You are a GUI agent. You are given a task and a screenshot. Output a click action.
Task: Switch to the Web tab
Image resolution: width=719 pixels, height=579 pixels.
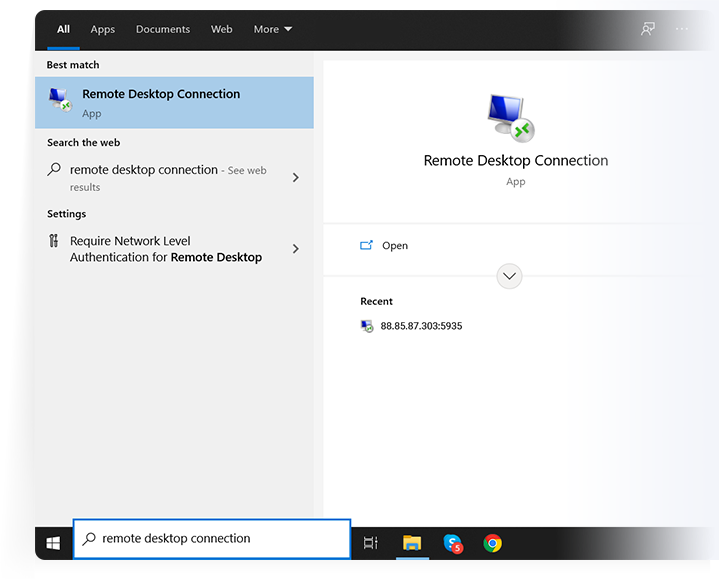click(x=221, y=29)
